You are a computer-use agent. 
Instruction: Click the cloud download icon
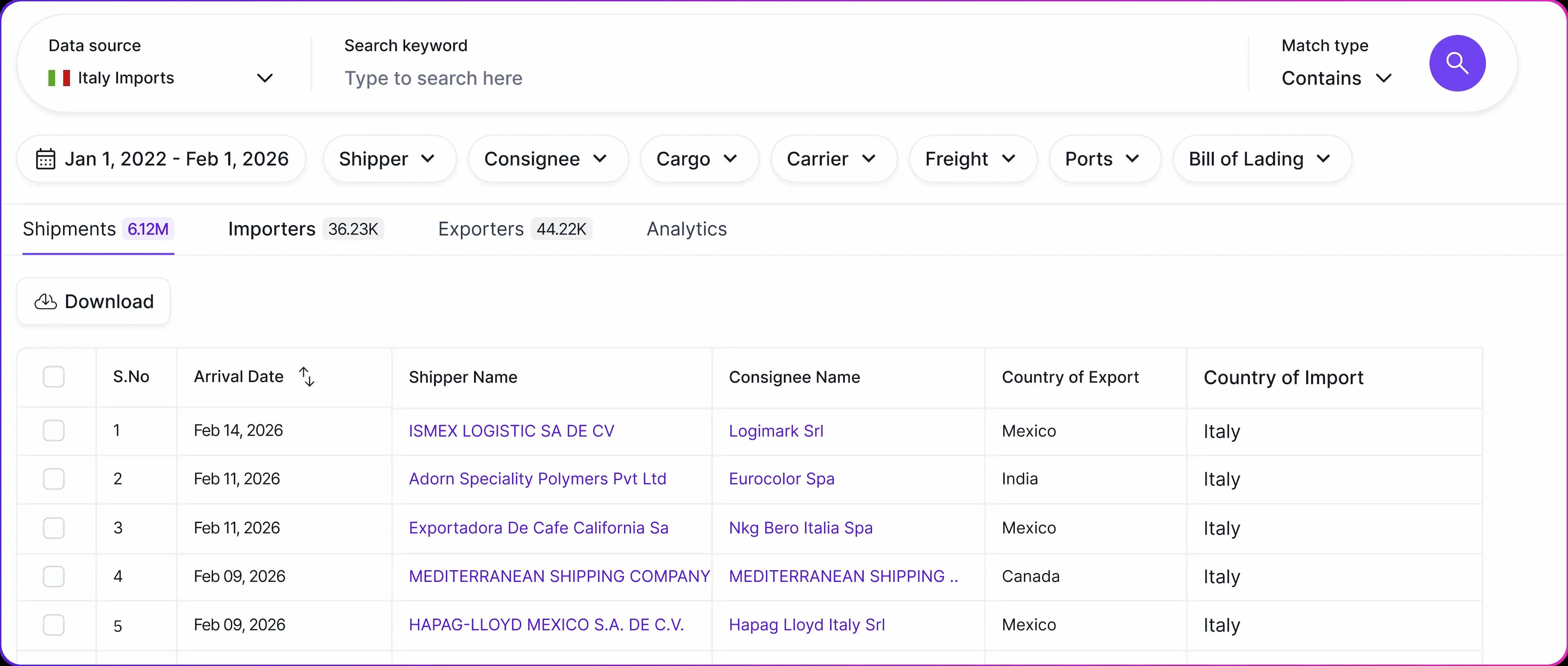tap(46, 302)
